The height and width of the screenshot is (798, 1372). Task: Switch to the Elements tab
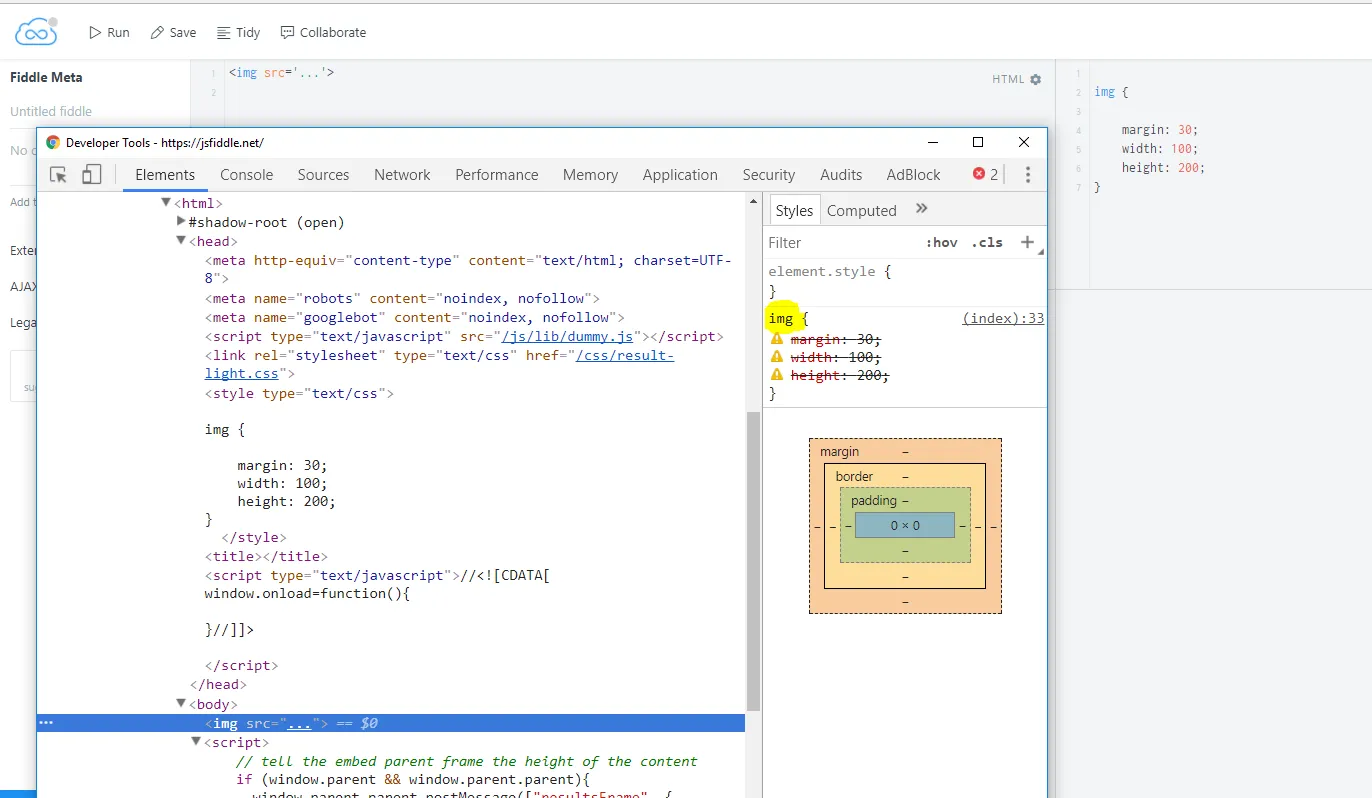pos(165,175)
